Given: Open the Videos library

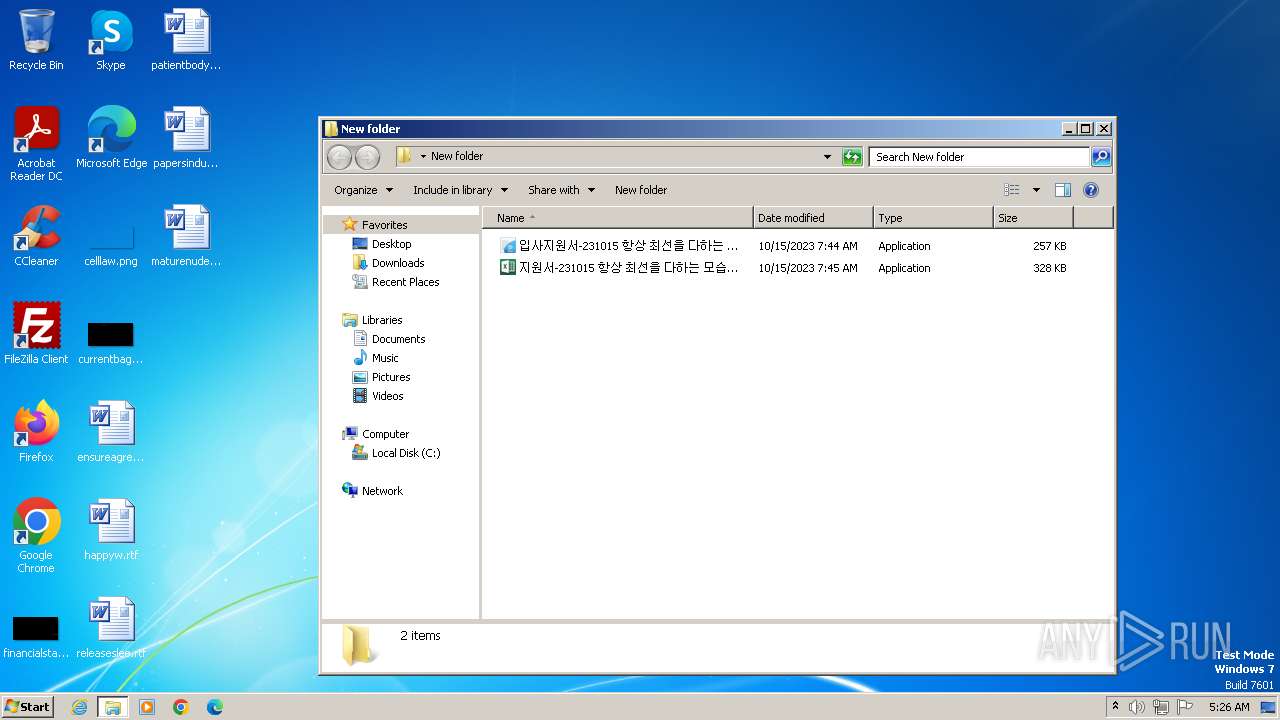Looking at the screenshot, I should (387, 396).
